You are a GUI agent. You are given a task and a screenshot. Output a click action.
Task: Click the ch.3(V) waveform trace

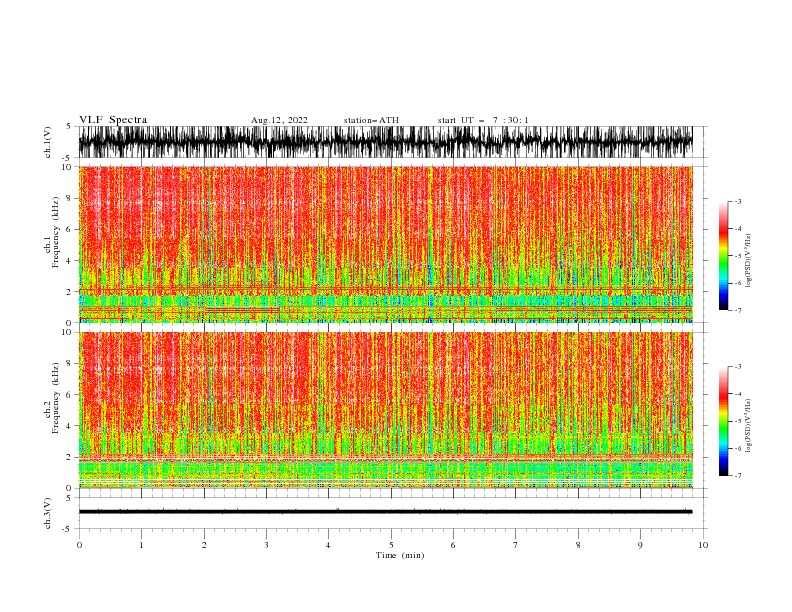(x=385, y=512)
